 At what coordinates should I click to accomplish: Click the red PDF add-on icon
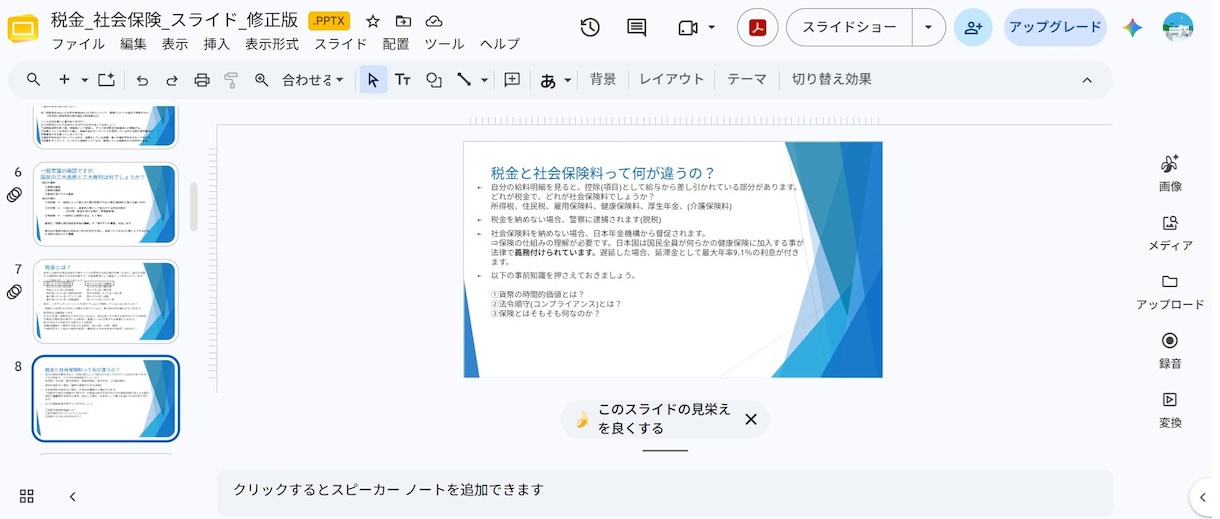tap(757, 28)
